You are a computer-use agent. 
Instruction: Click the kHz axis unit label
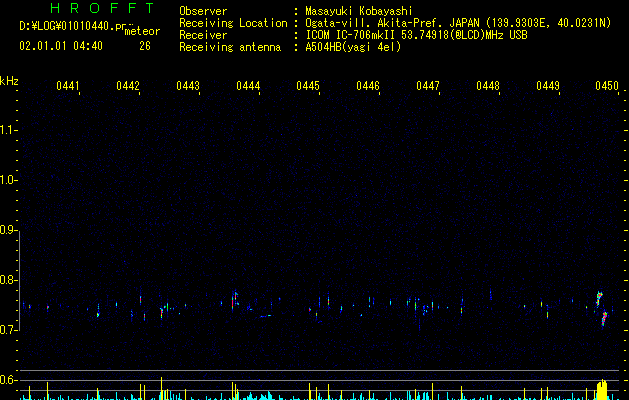pos(9,81)
